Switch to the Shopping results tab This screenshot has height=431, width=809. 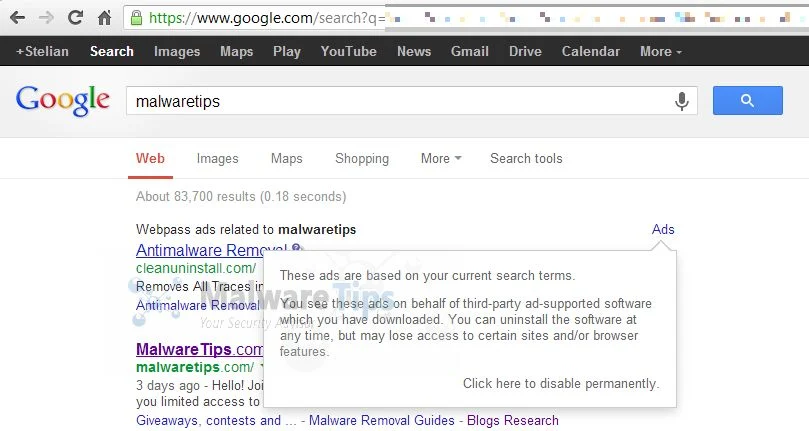coord(362,158)
